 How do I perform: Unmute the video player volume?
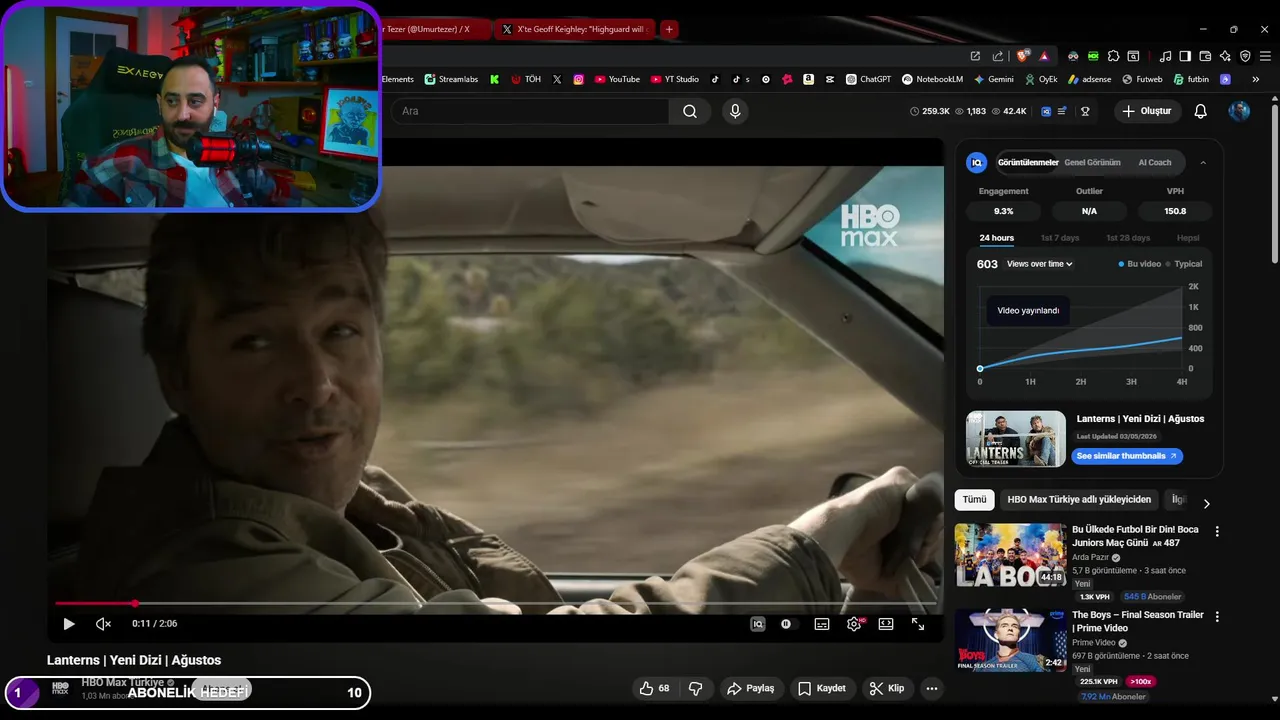click(103, 624)
